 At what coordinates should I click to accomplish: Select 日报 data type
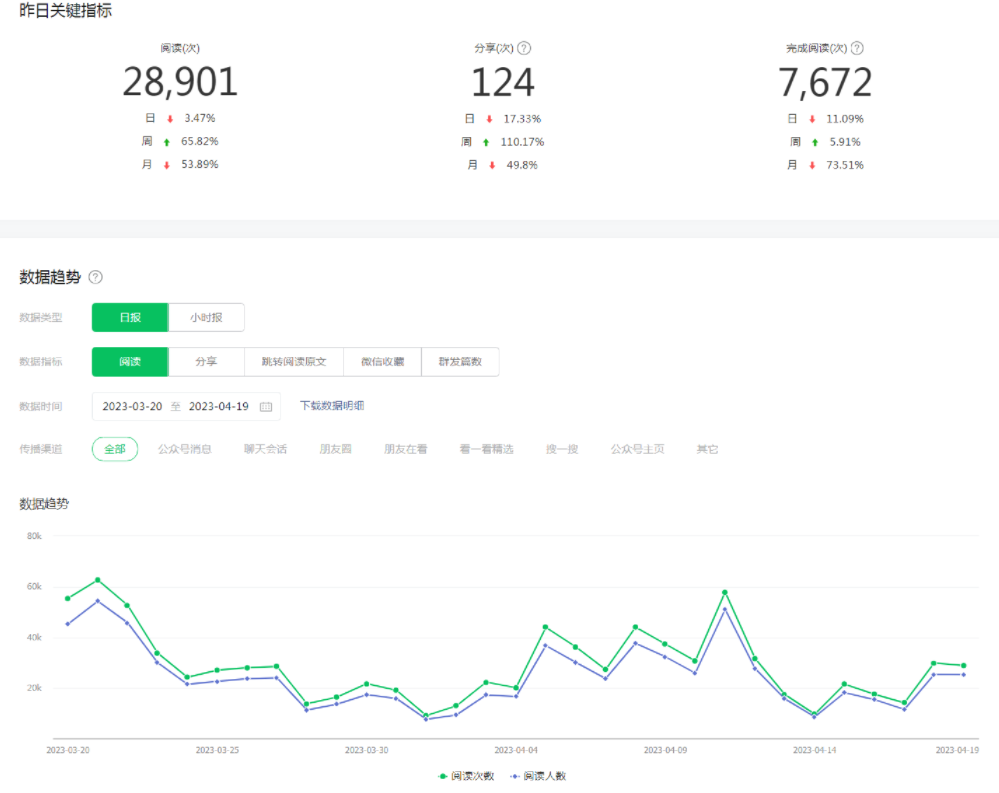130,317
